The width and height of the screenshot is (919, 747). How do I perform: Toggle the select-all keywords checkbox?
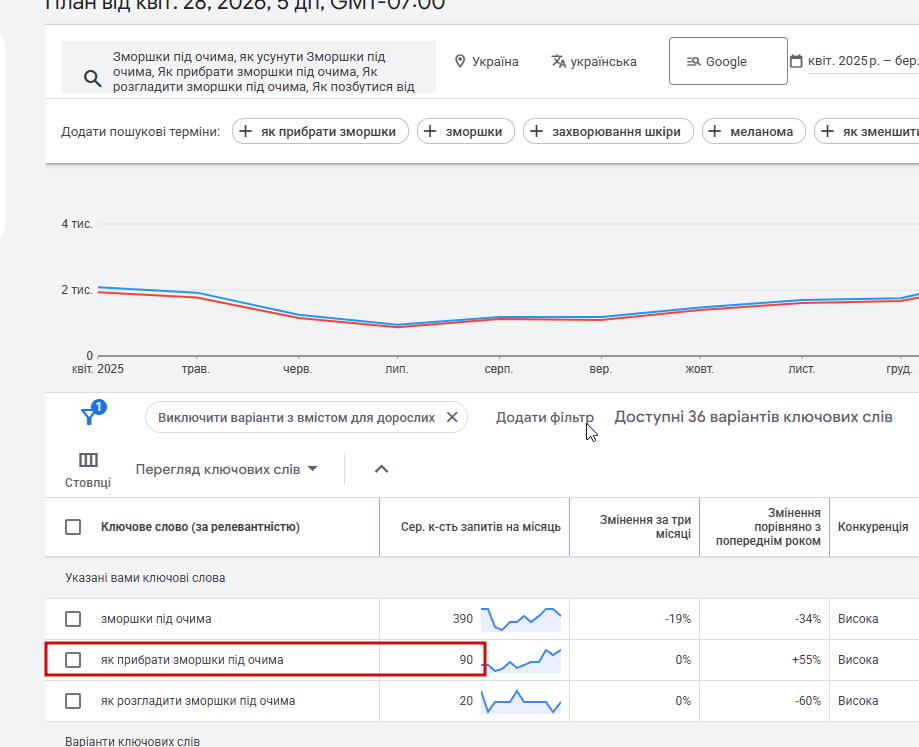[x=73, y=527]
